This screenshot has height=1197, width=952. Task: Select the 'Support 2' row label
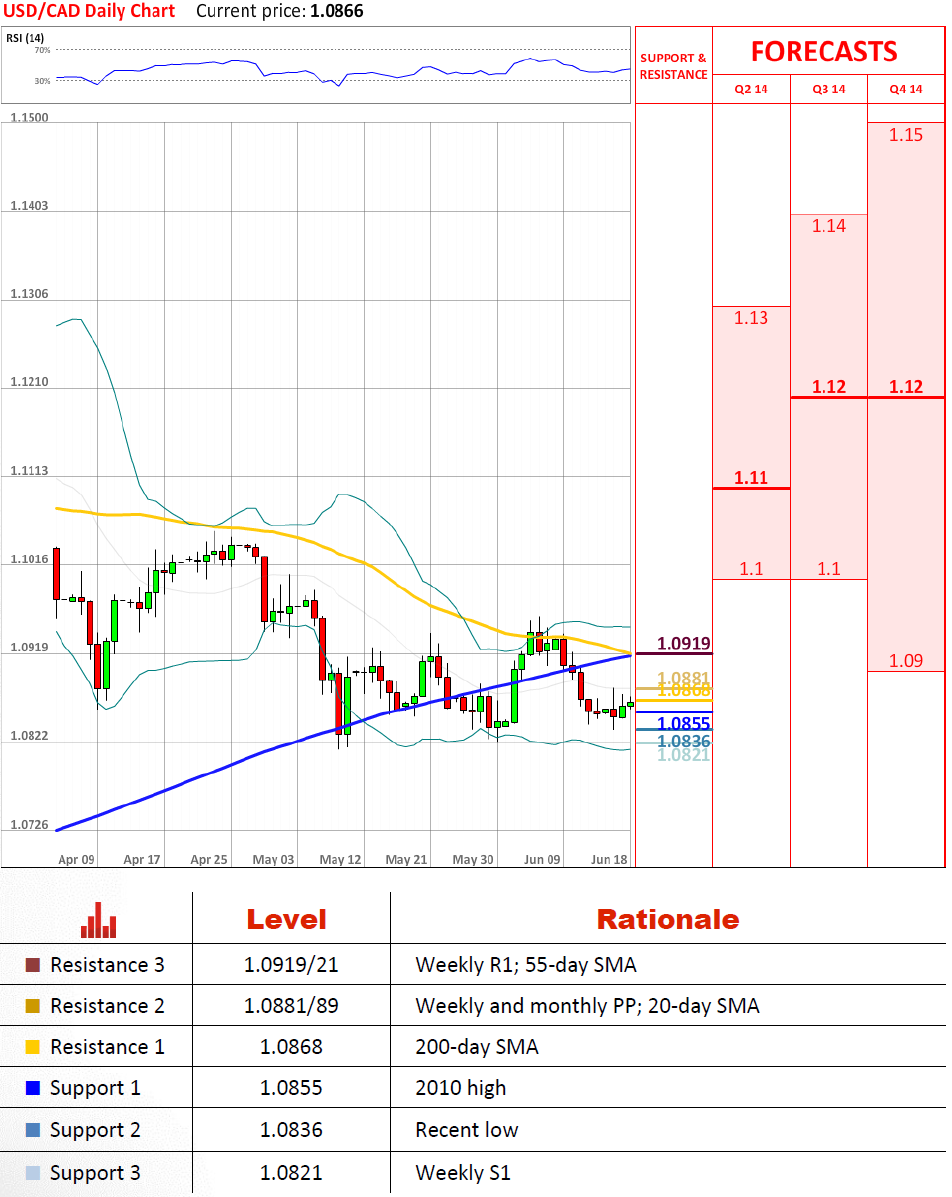coord(95,1130)
